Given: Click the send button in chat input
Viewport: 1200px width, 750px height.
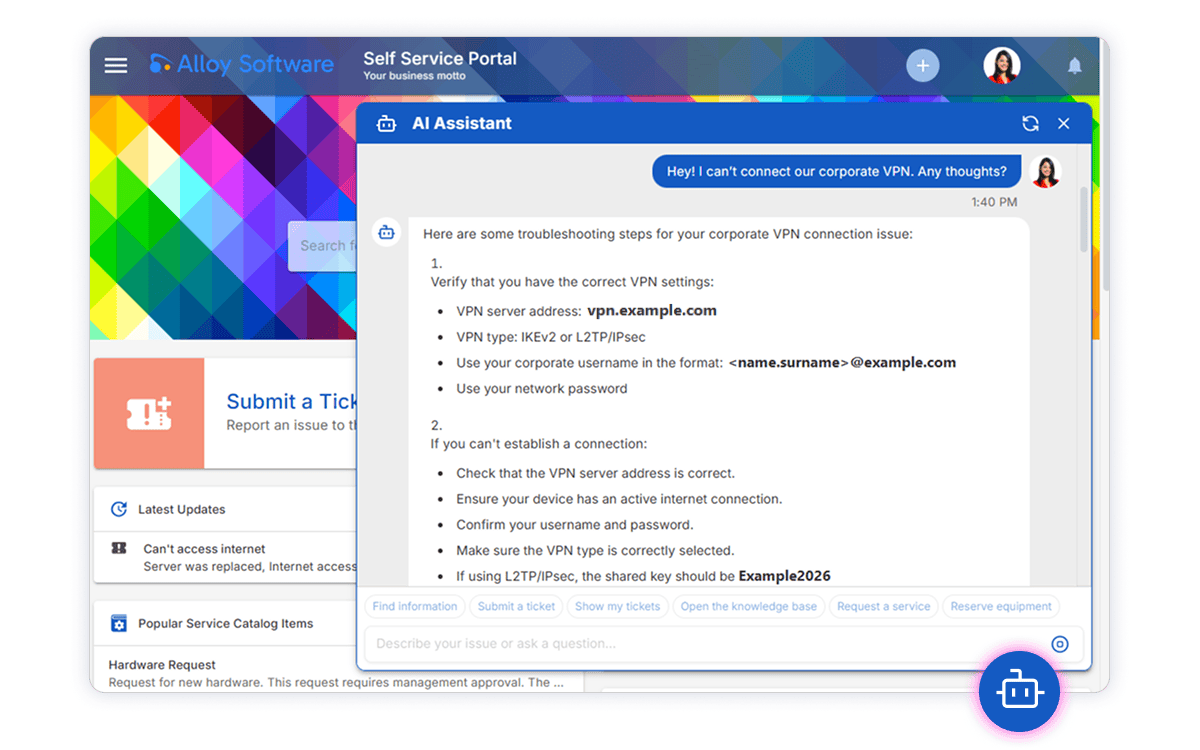Looking at the screenshot, I should tap(1060, 644).
